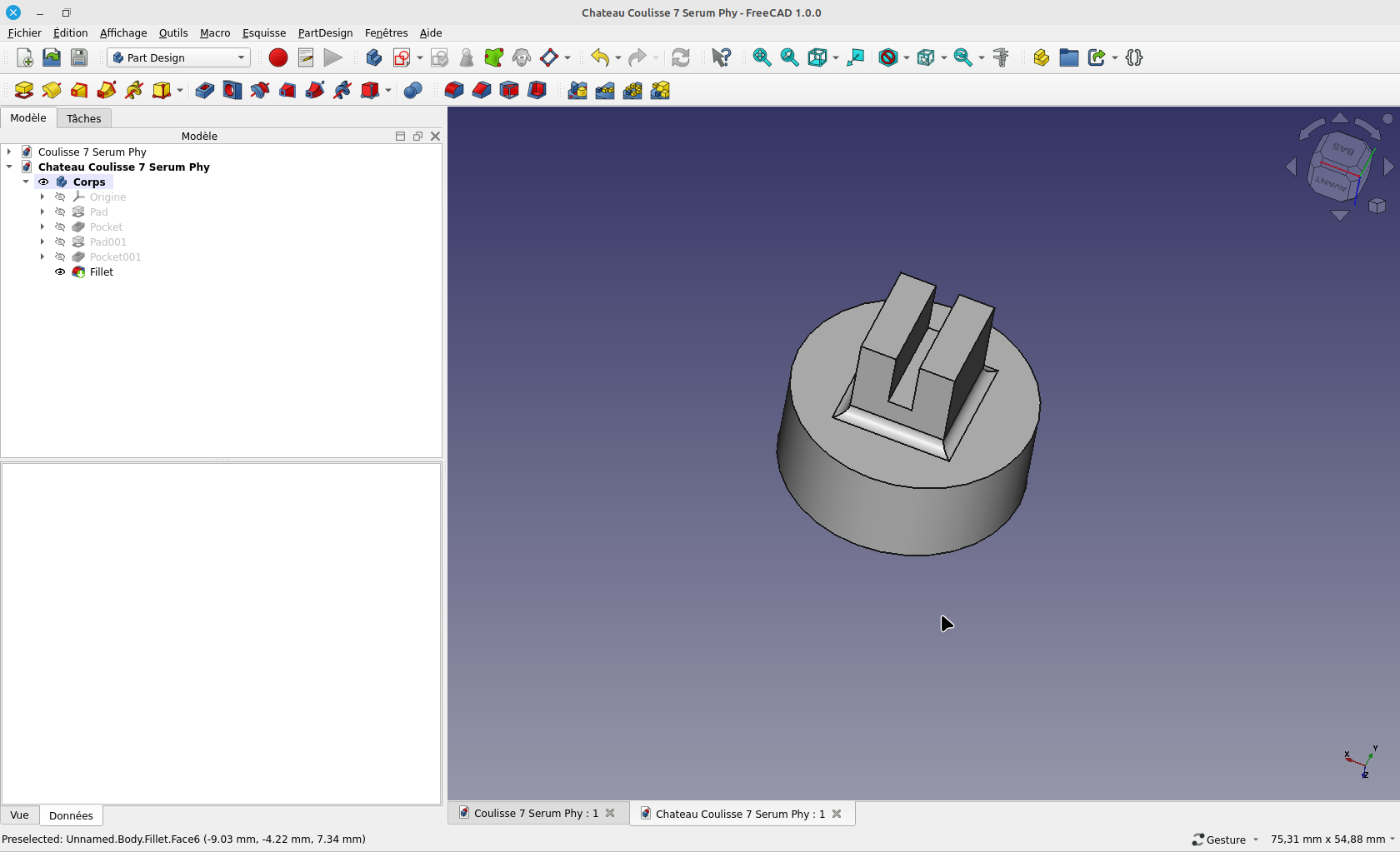Expand the Coulisse 7 Serum Phy document

[9, 152]
